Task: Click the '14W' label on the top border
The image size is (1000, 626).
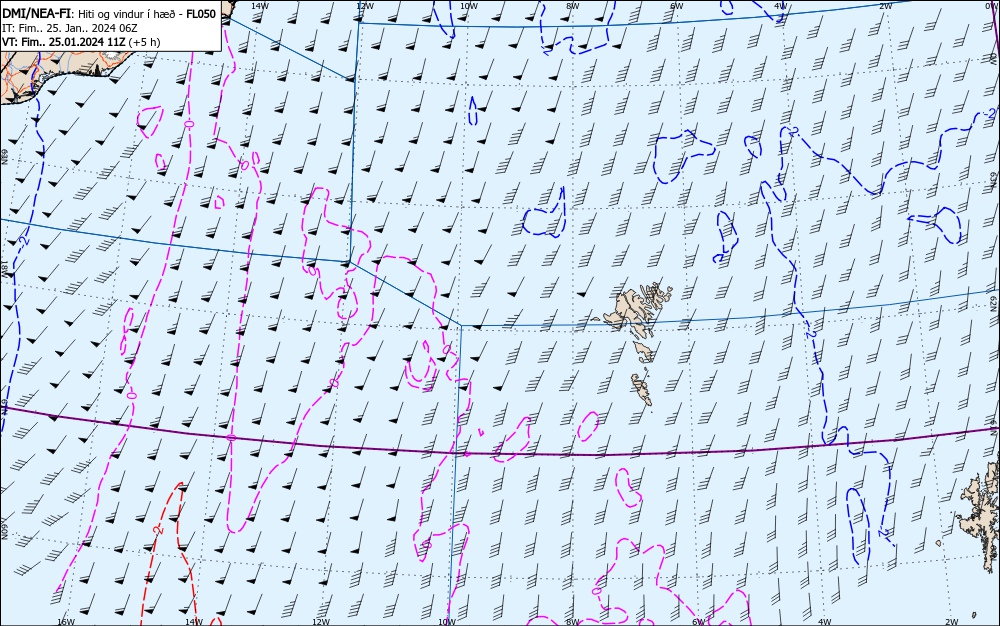Action: click(259, 5)
